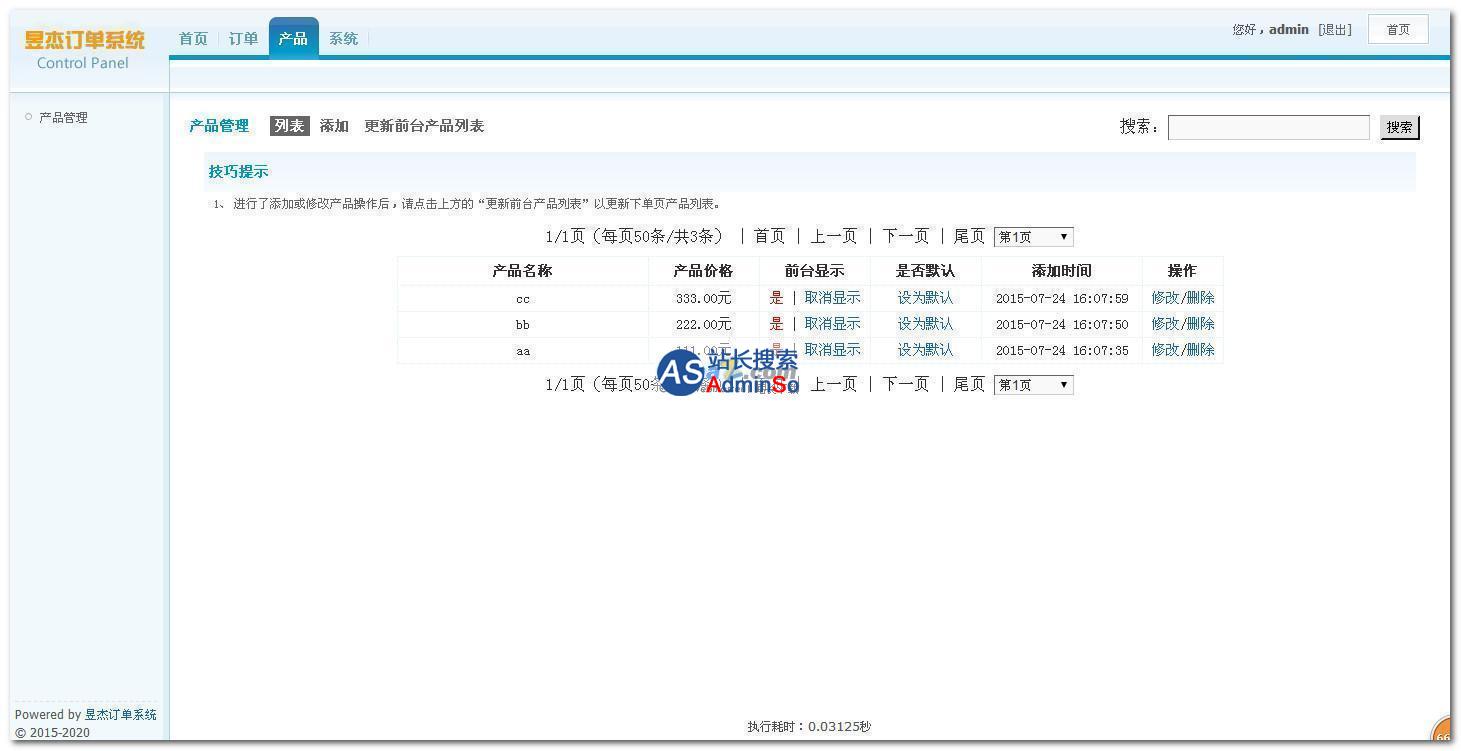Select price 333.00元
This screenshot has height=751, width=1461.
[703, 298]
